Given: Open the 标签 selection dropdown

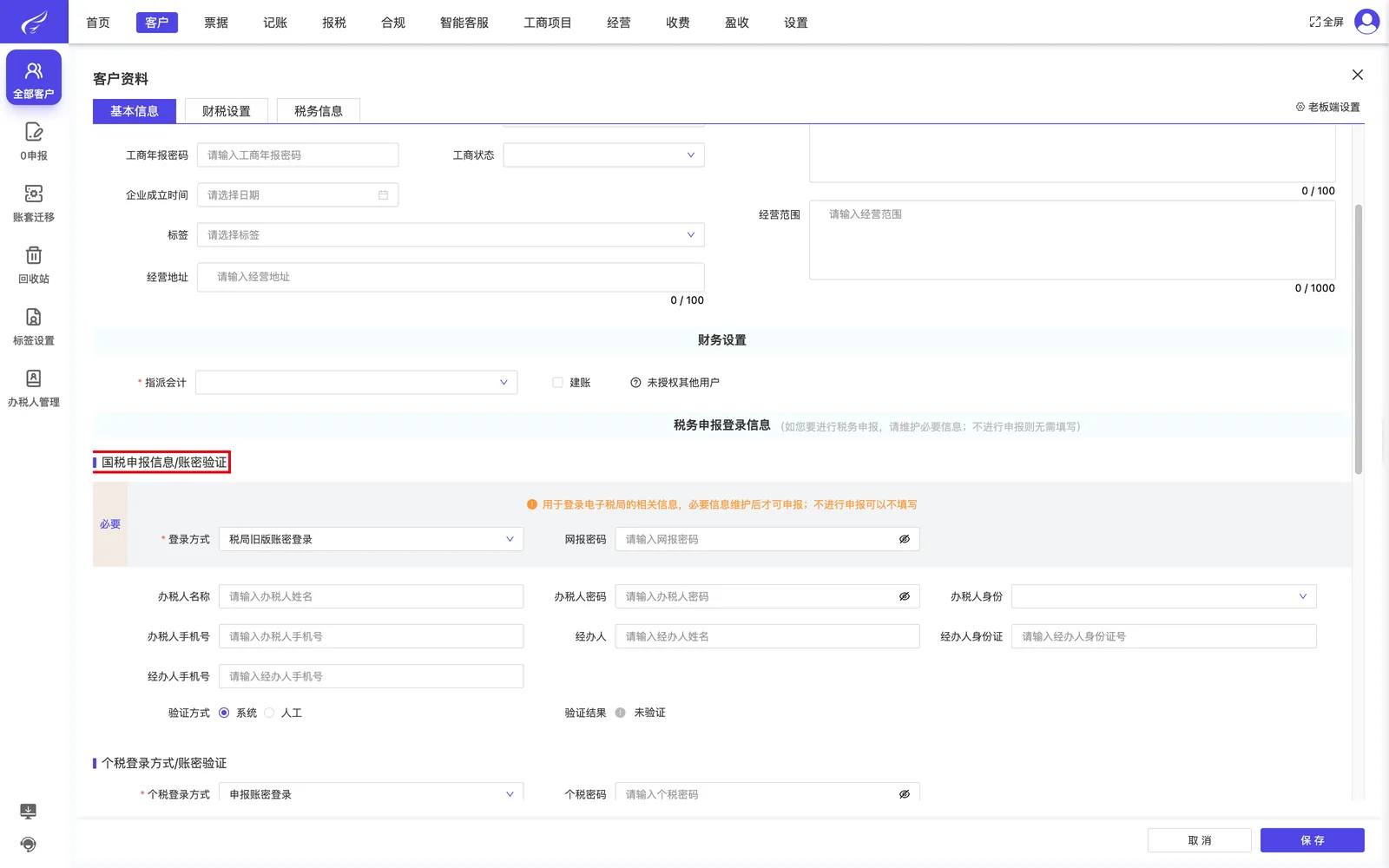Looking at the screenshot, I should [451, 235].
